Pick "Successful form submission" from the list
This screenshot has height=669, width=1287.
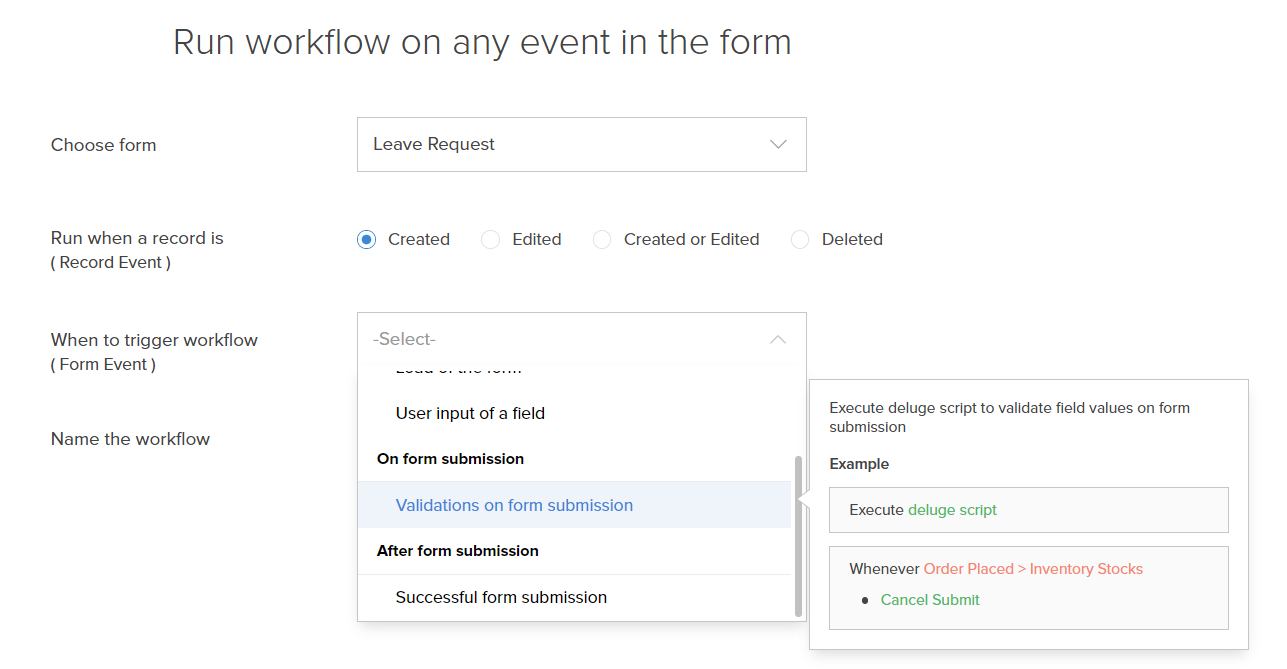point(501,597)
